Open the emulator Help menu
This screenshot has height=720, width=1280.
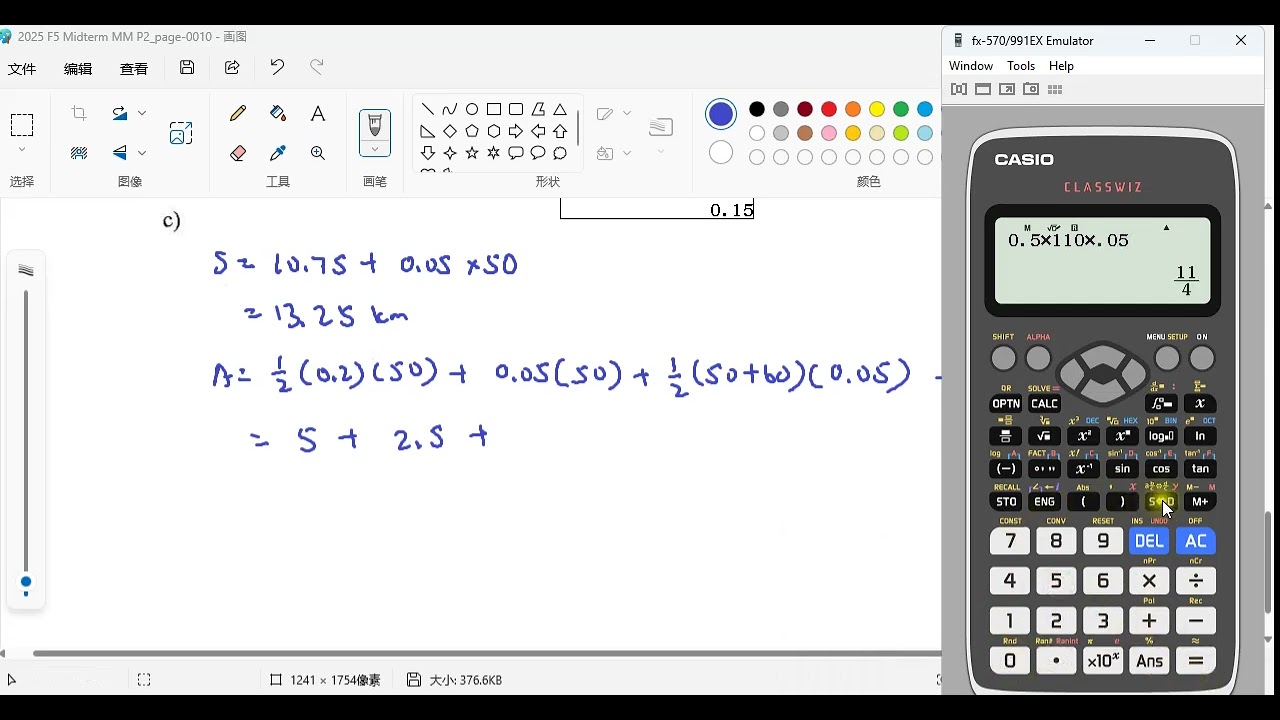coord(1061,66)
